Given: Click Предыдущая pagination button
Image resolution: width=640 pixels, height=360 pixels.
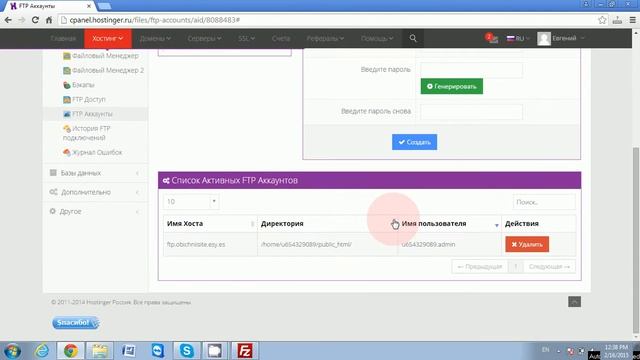Looking at the screenshot, I should click(480, 267).
